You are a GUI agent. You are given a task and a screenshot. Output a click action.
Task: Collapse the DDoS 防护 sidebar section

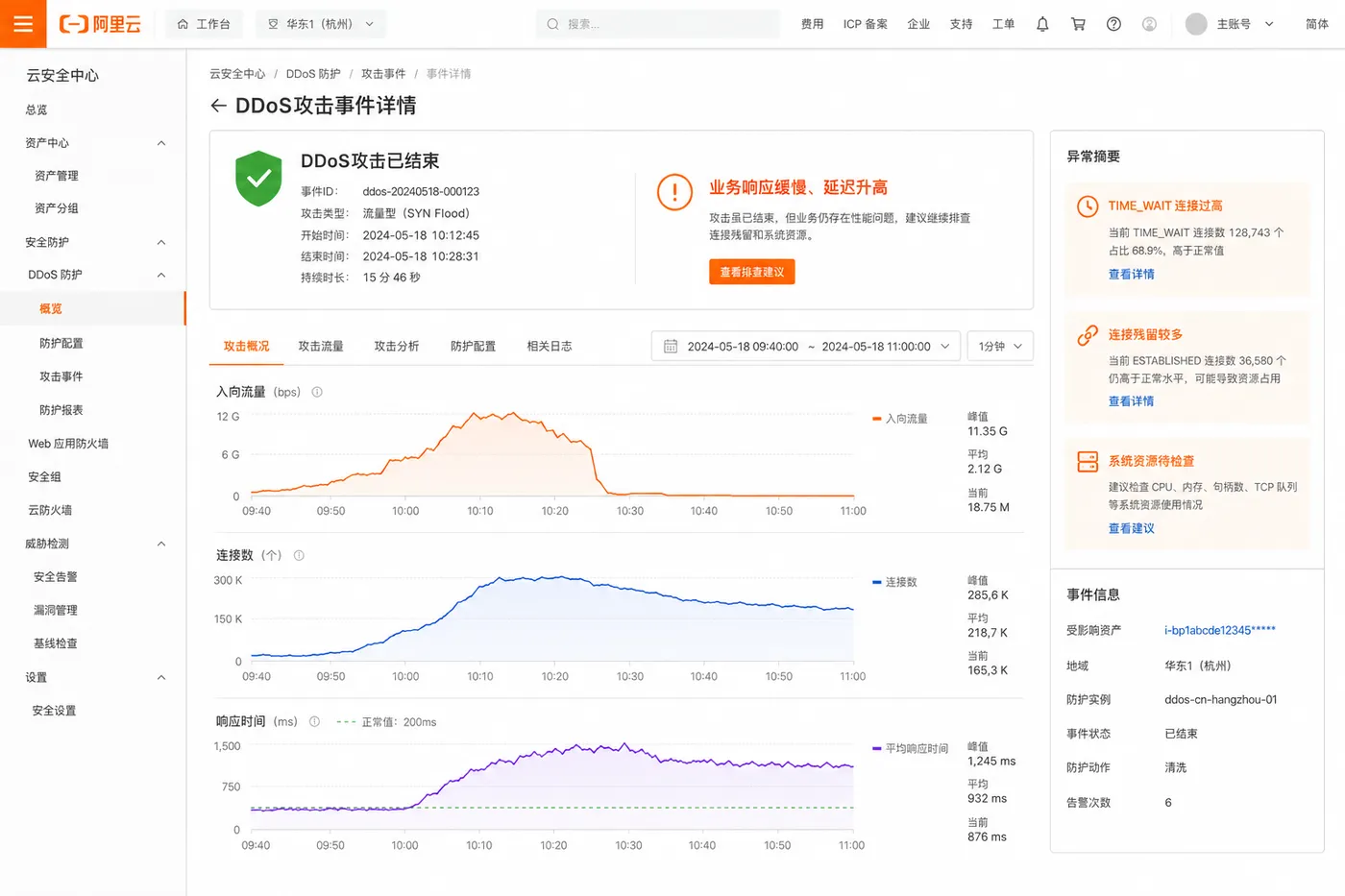pyautogui.click(x=161, y=275)
